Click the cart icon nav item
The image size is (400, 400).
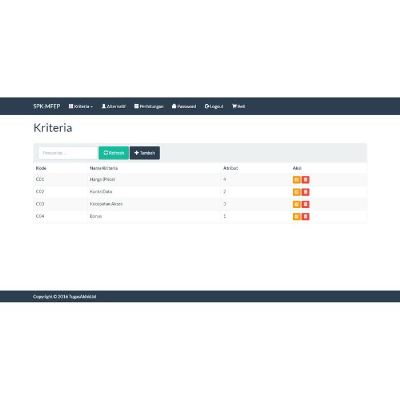239,106
